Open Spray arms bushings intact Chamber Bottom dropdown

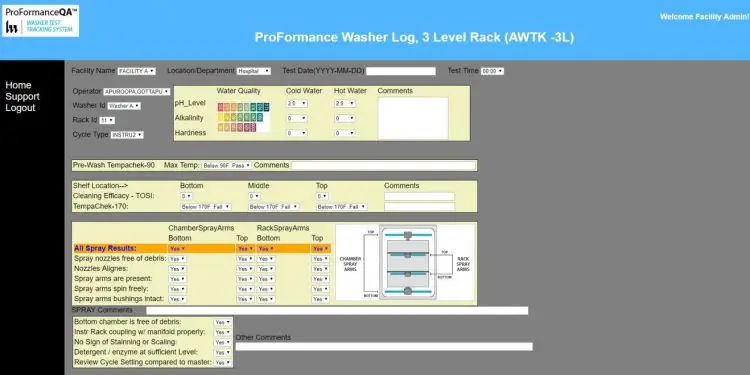[177, 299]
